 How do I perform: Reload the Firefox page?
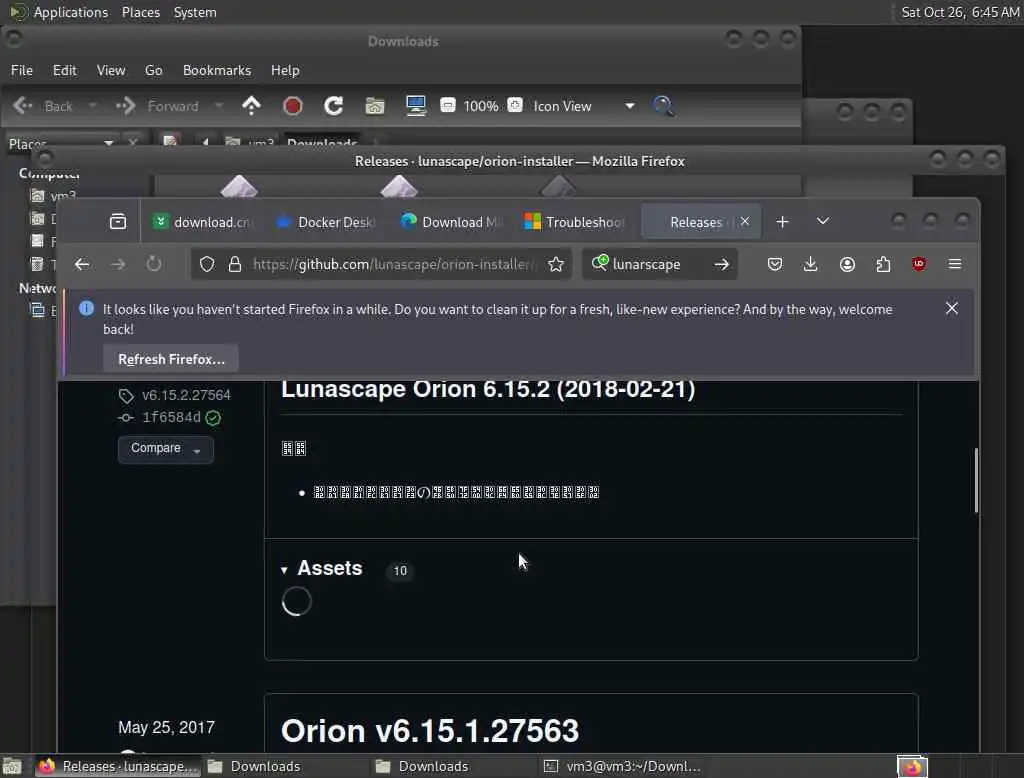point(153,264)
